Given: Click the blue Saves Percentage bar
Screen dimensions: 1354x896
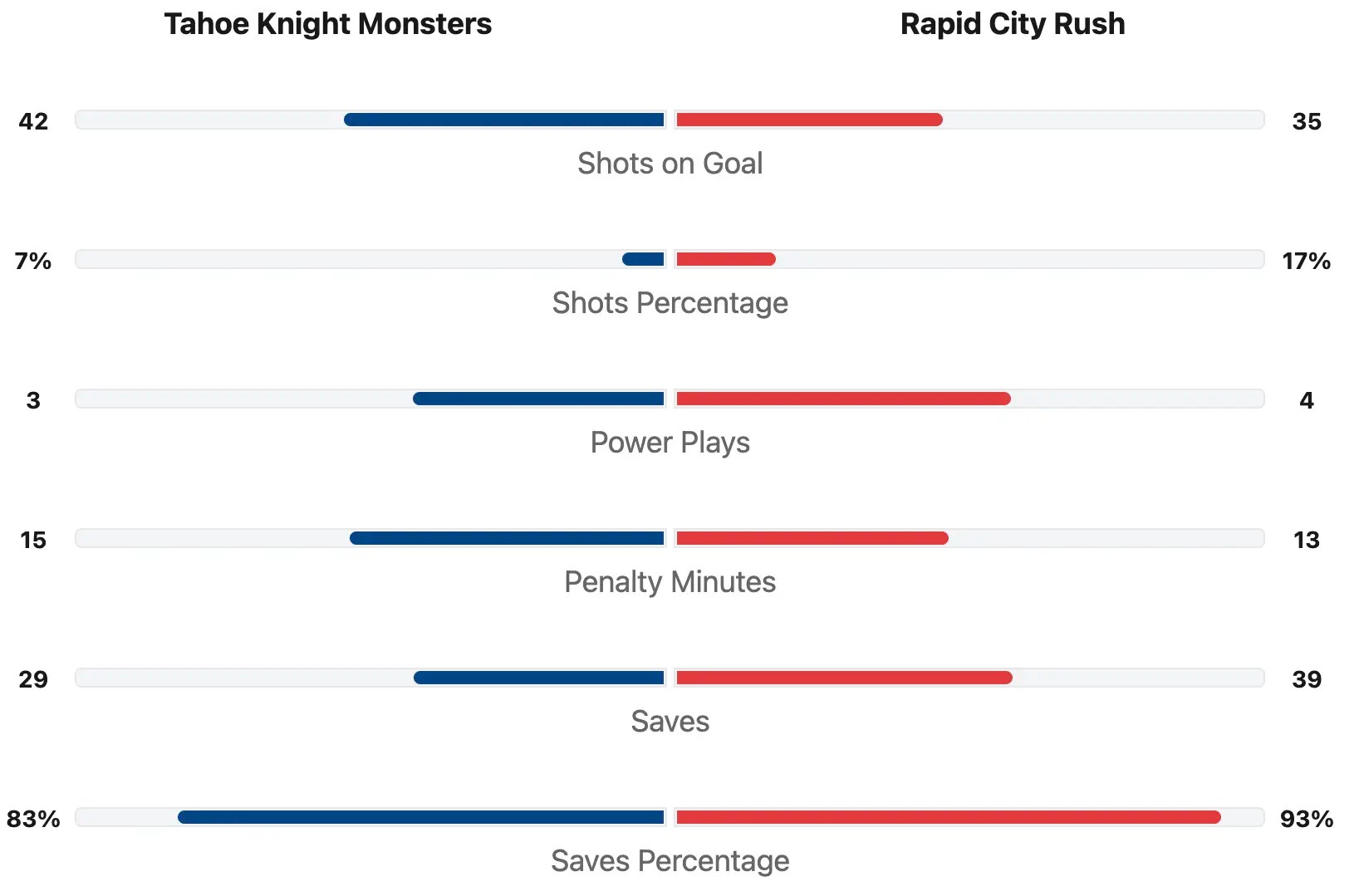Looking at the screenshot, I should pos(421,817).
